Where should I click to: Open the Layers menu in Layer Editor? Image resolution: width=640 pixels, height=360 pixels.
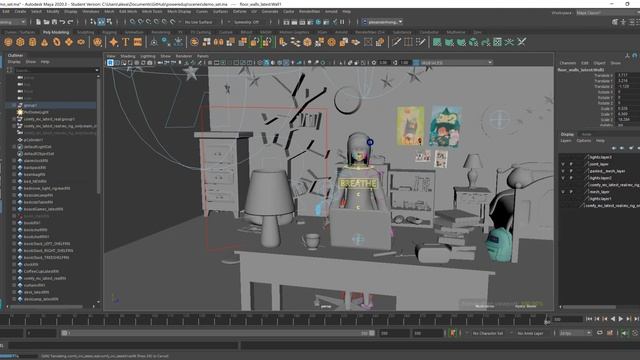click(x=566, y=140)
